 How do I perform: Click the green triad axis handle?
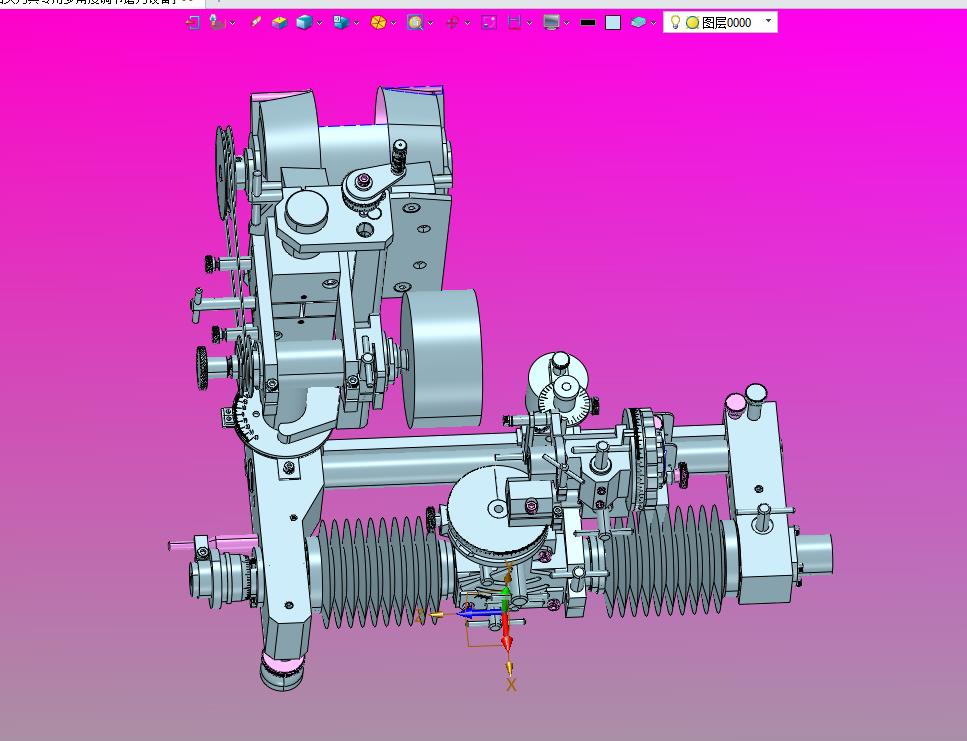pyautogui.click(x=506, y=597)
